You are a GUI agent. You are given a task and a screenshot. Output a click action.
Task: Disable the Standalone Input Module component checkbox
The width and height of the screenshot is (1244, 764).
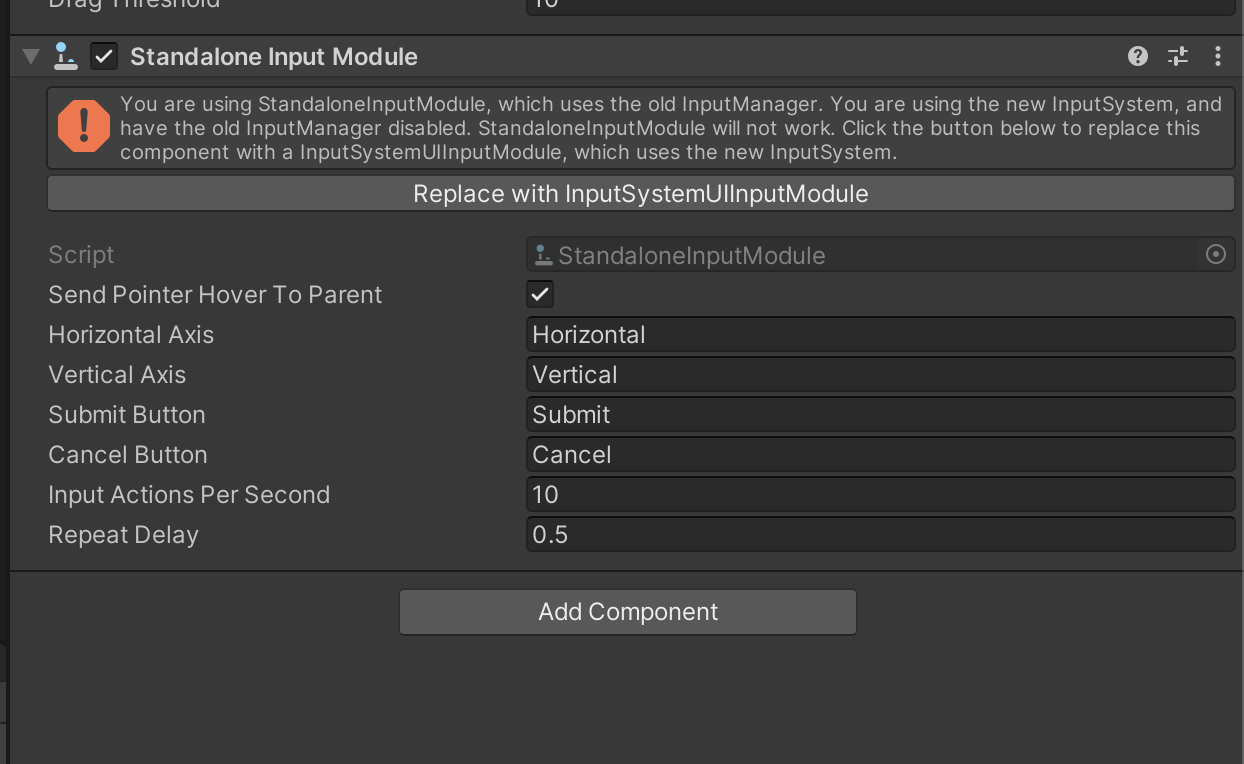click(x=104, y=57)
